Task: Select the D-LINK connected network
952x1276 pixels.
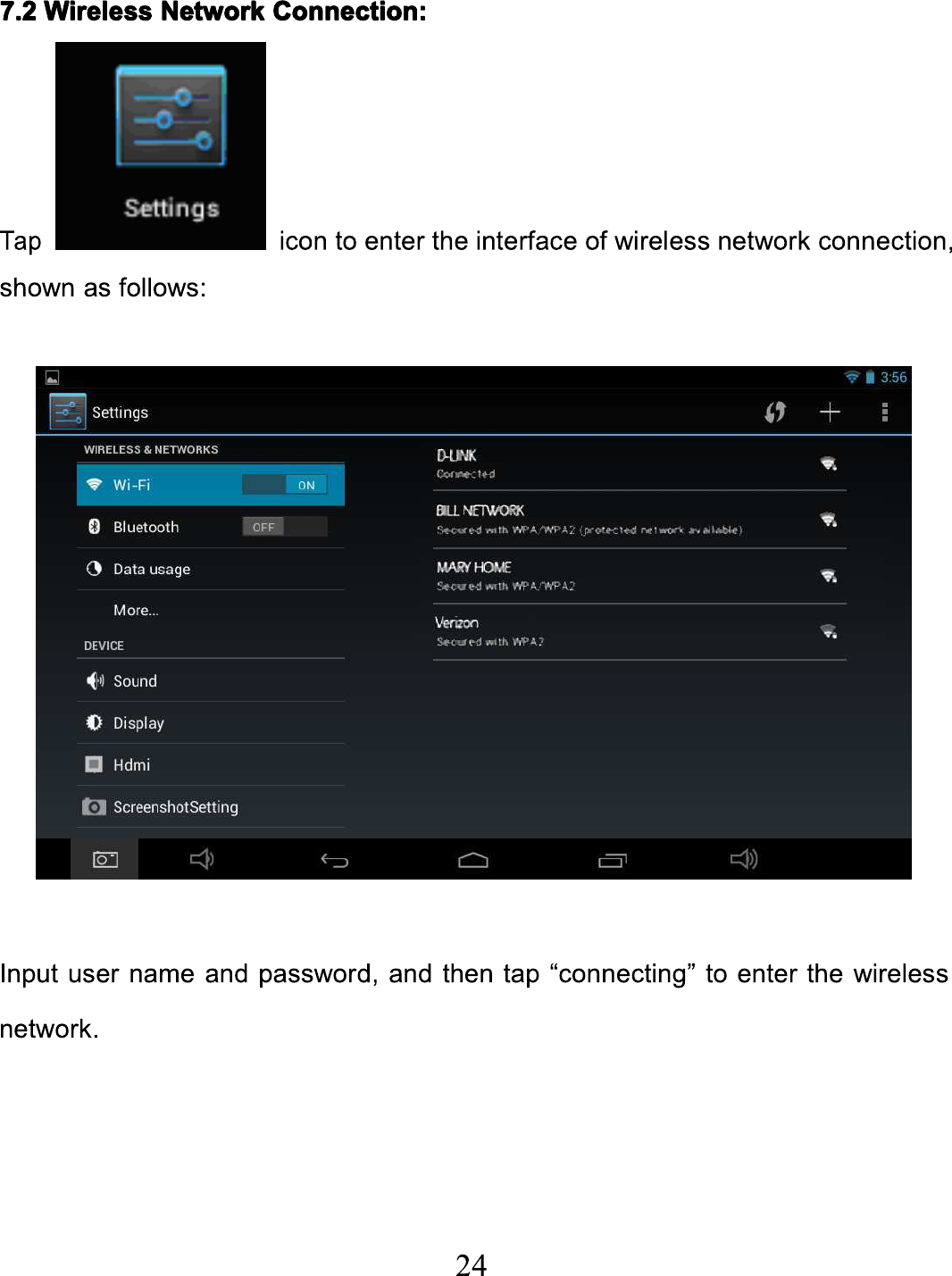Action: [639, 463]
